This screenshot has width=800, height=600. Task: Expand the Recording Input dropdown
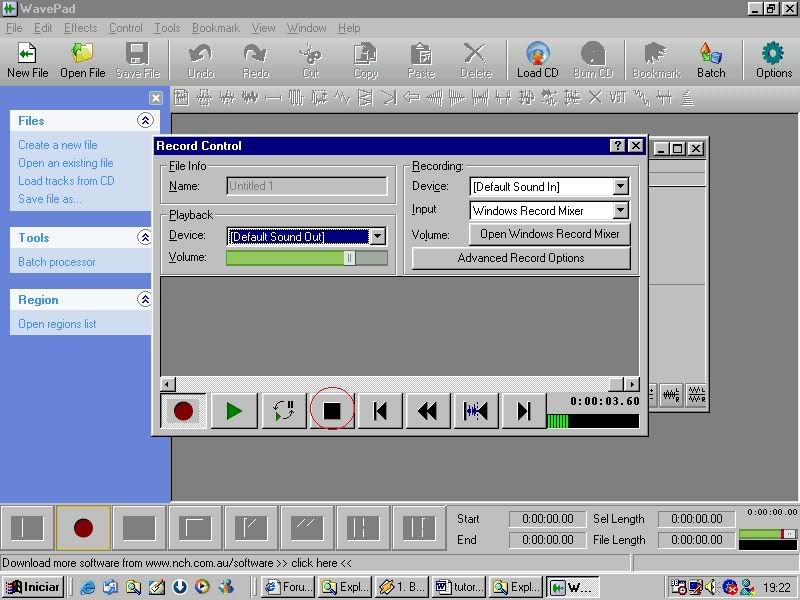pyautogui.click(x=620, y=211)
